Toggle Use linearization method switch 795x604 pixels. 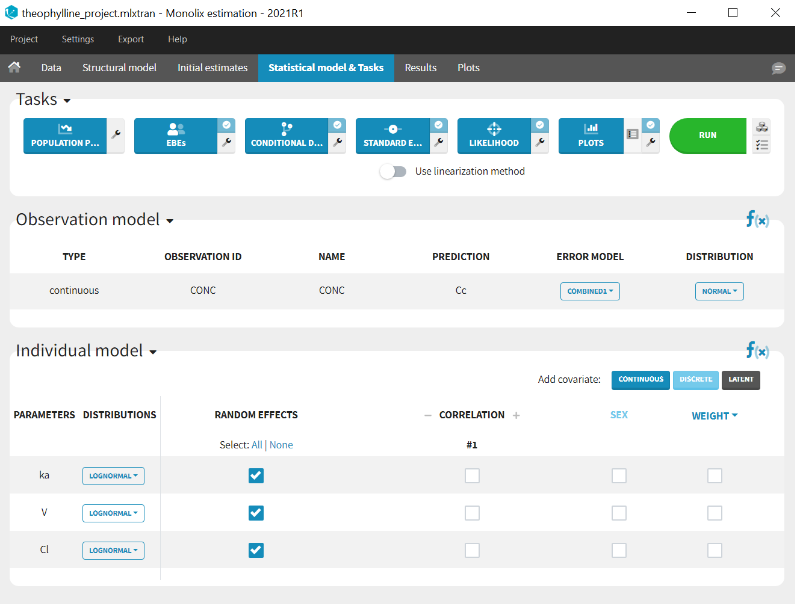393,171
